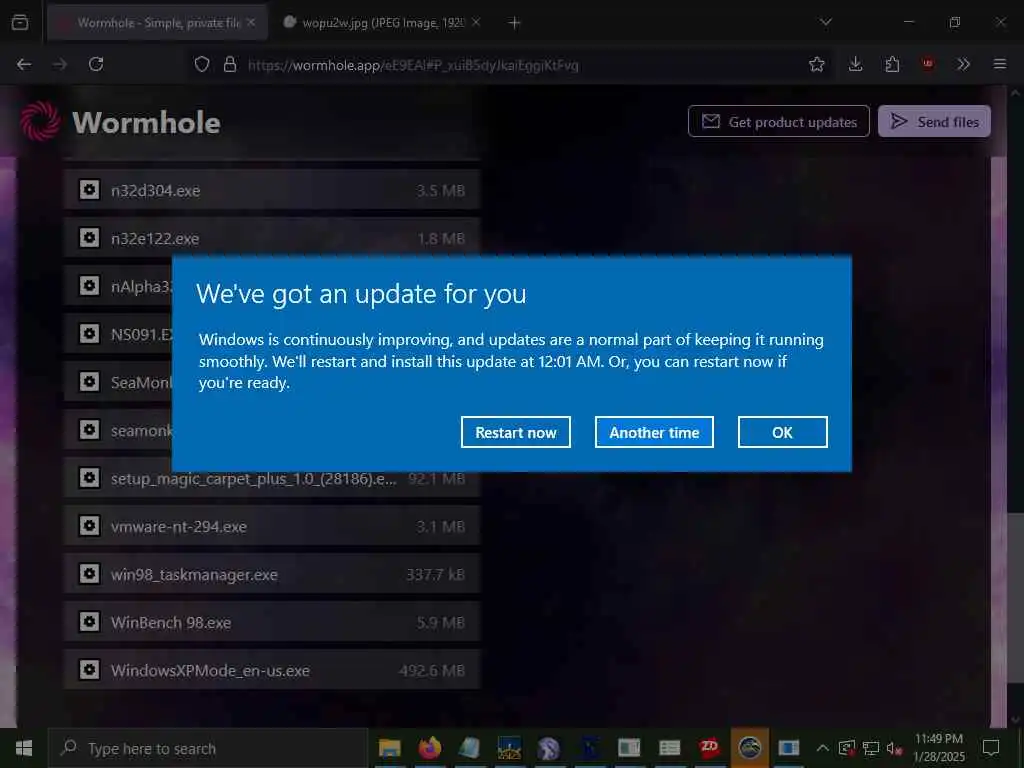Click the file icon beside win98_taskmanager.exe
This screenshot has height=768, width=1024.
pos(89,574)
